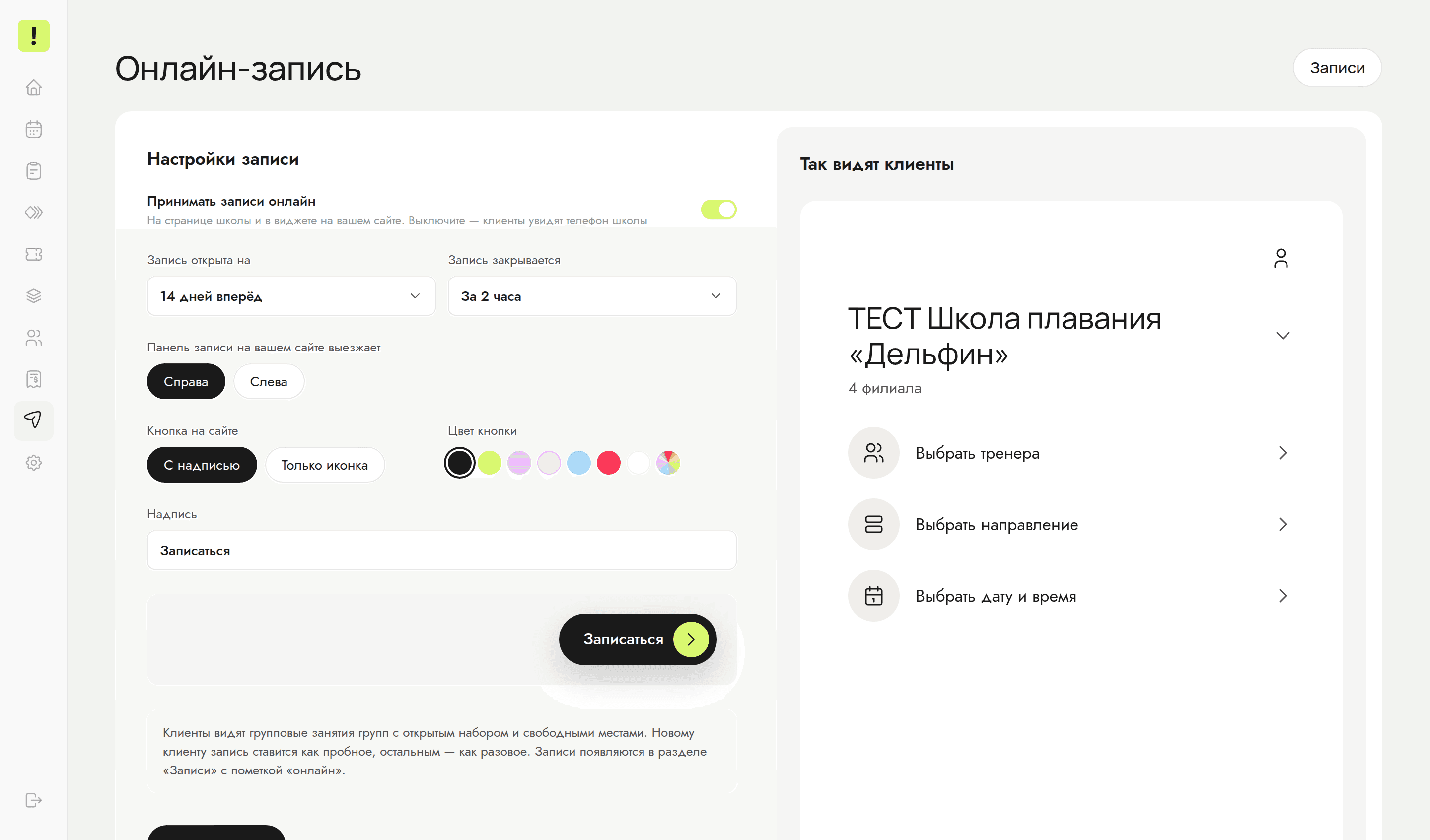Pick the red color swatch

[x=608, y=463]
